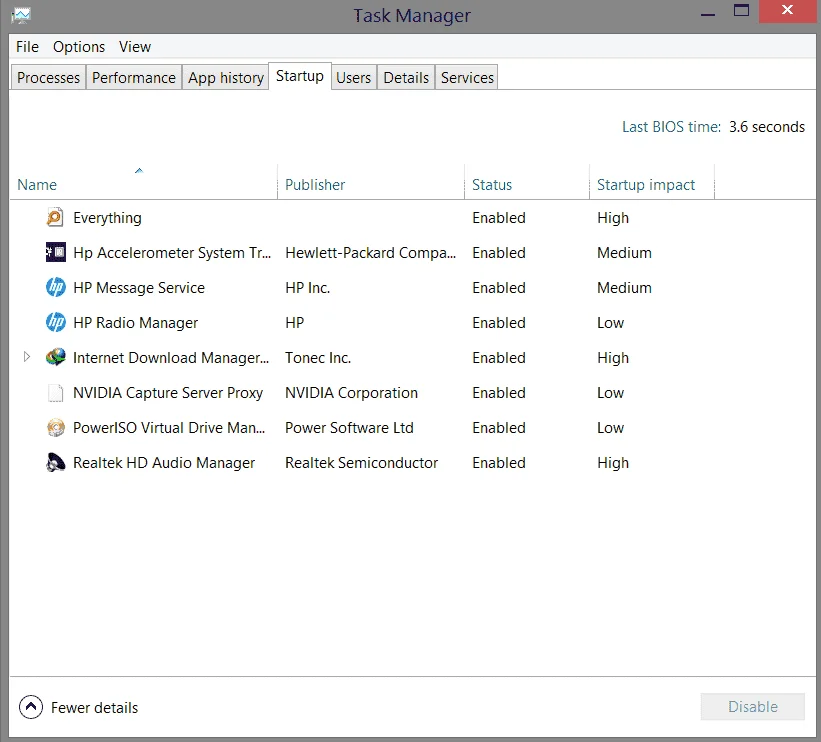This screenshot has height=742, width=821.
Task: Click the Task Manager title bar icon
Action: pyautogui.click(x=21, y=15)
